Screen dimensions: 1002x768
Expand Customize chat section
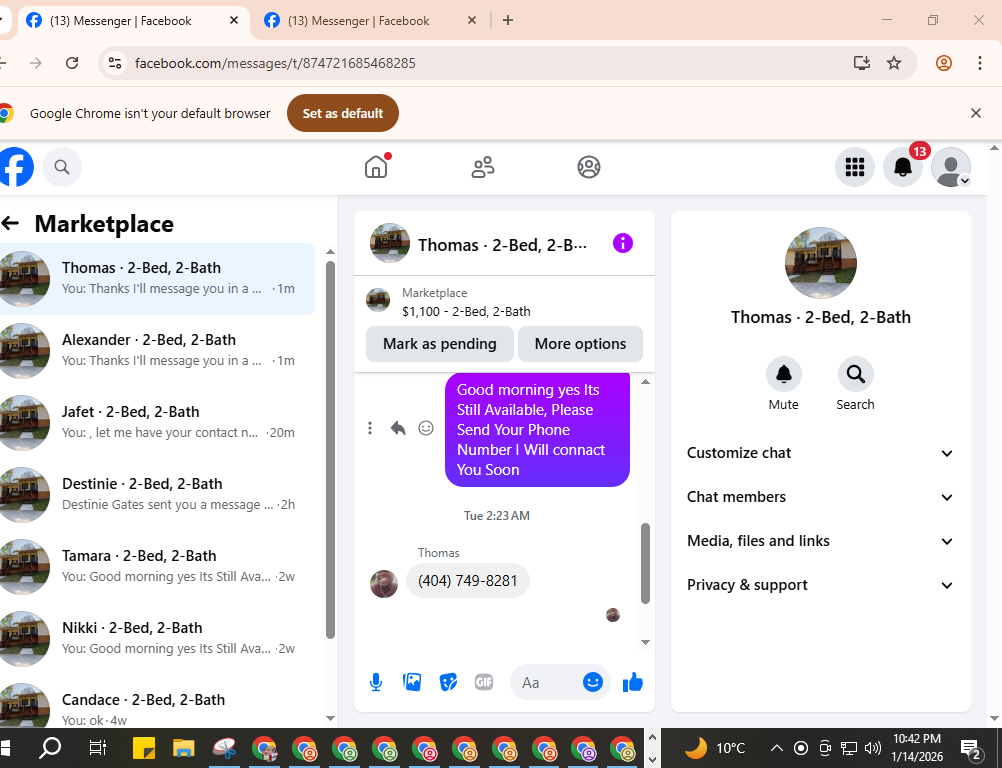click(x=820, y=453)
